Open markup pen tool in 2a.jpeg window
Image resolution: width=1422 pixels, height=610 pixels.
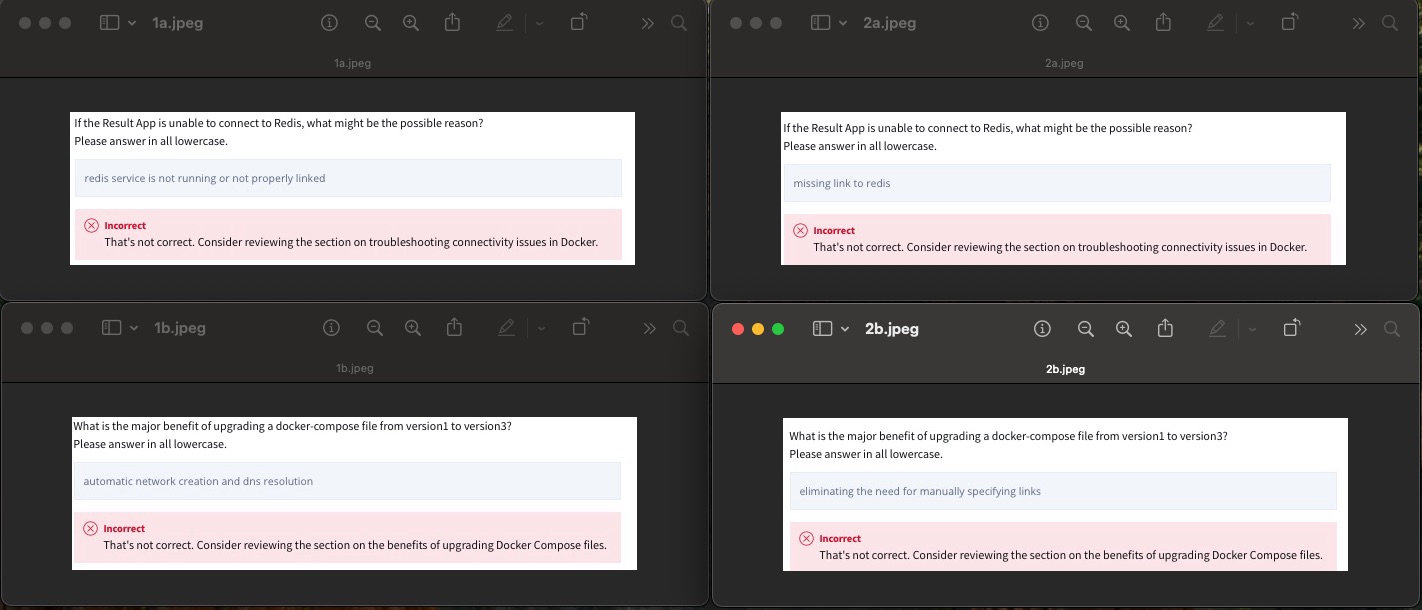[1215, 23]
